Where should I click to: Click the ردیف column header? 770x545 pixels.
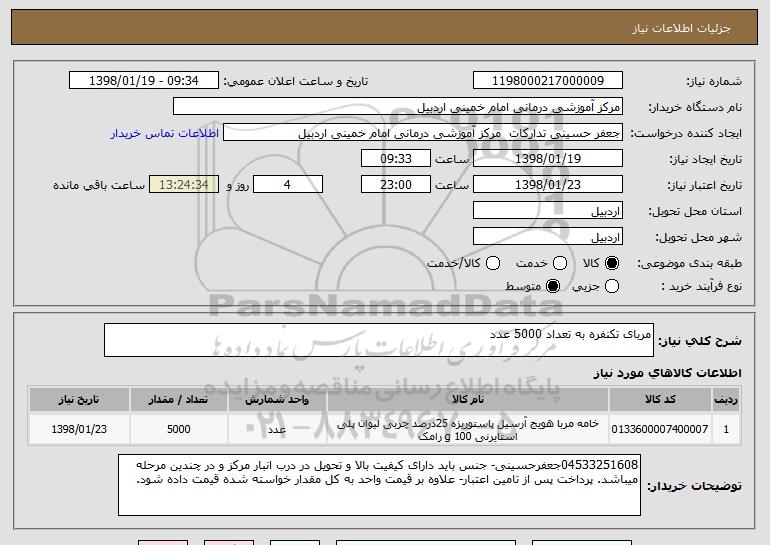coord(726,400)
